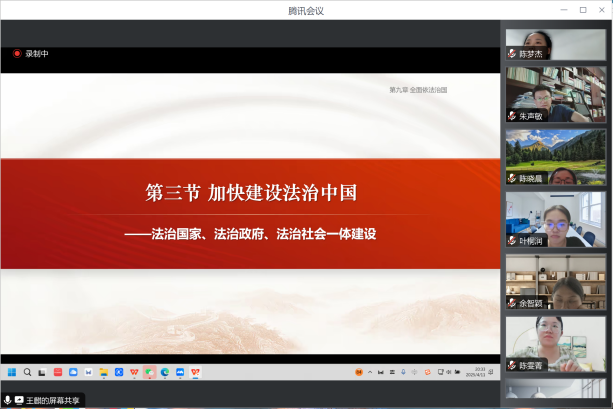
Task: Select 陈雯青's video thumbnail
Action: point(556,343)
